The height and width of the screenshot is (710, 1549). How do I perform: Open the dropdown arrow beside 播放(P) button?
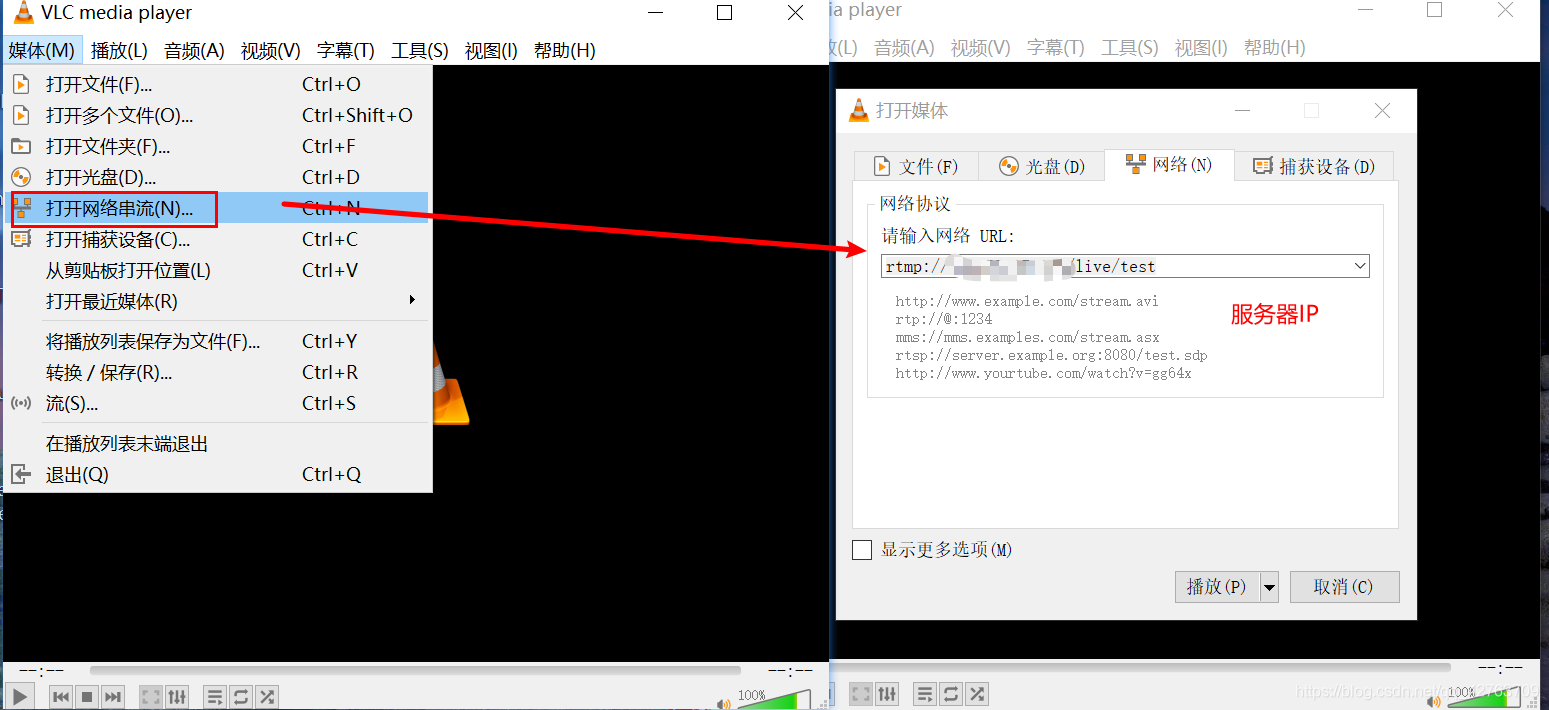point(1269,587)
